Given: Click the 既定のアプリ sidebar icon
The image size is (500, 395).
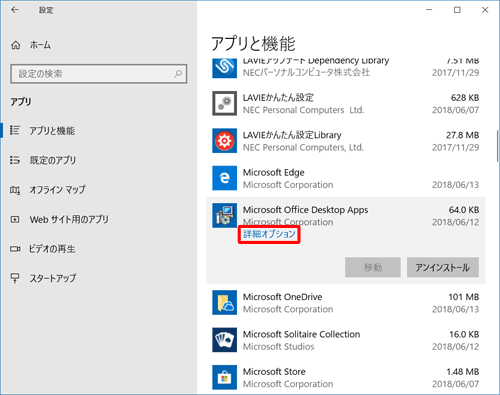Looking at the screenshot, I should (15, 160).
